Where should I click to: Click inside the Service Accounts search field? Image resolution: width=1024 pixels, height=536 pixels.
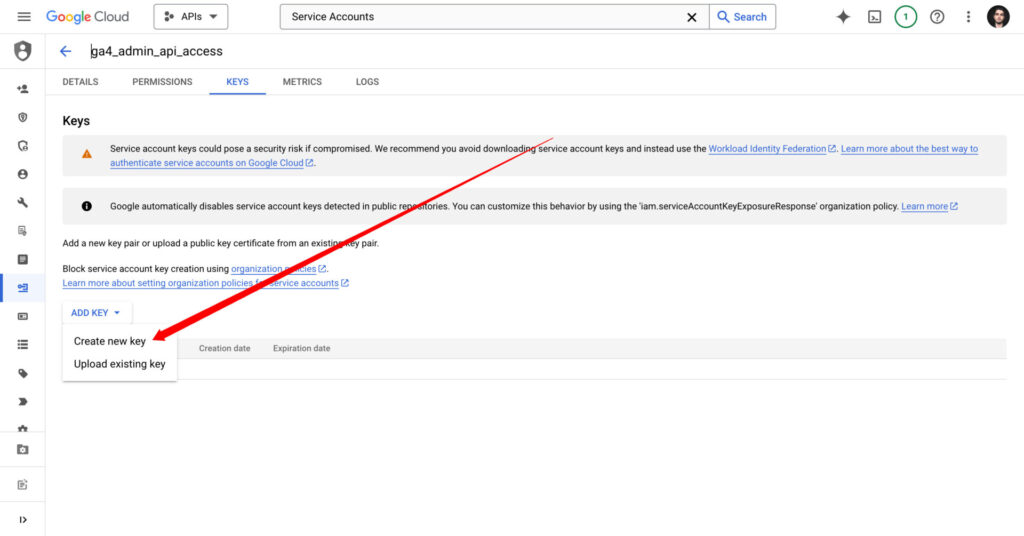pyautogui.click(x=480, y=17)
